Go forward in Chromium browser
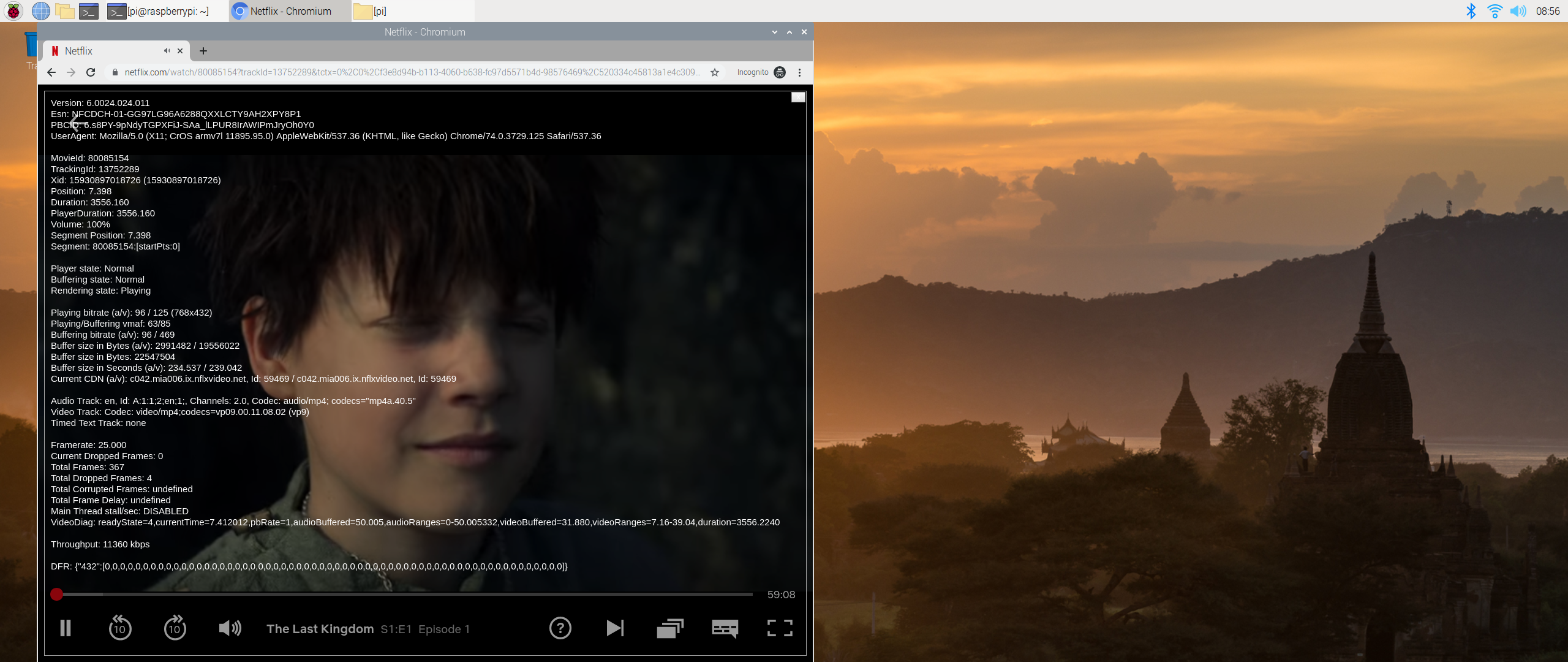 coord(71,72)
